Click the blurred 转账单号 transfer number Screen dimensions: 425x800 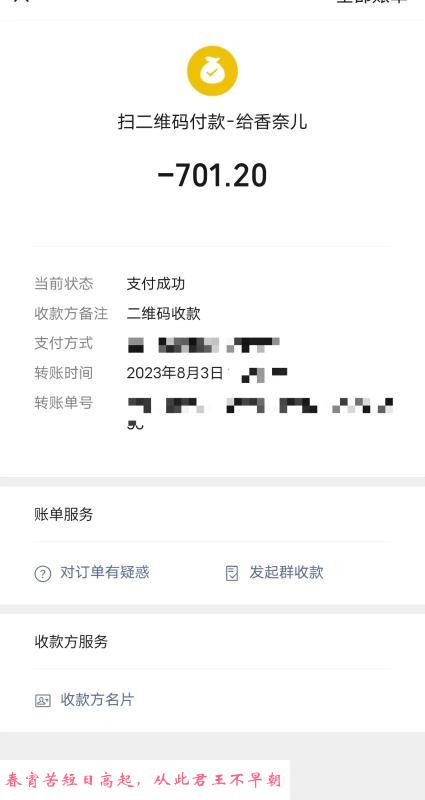pyautogui.click(x=260, y=412)
